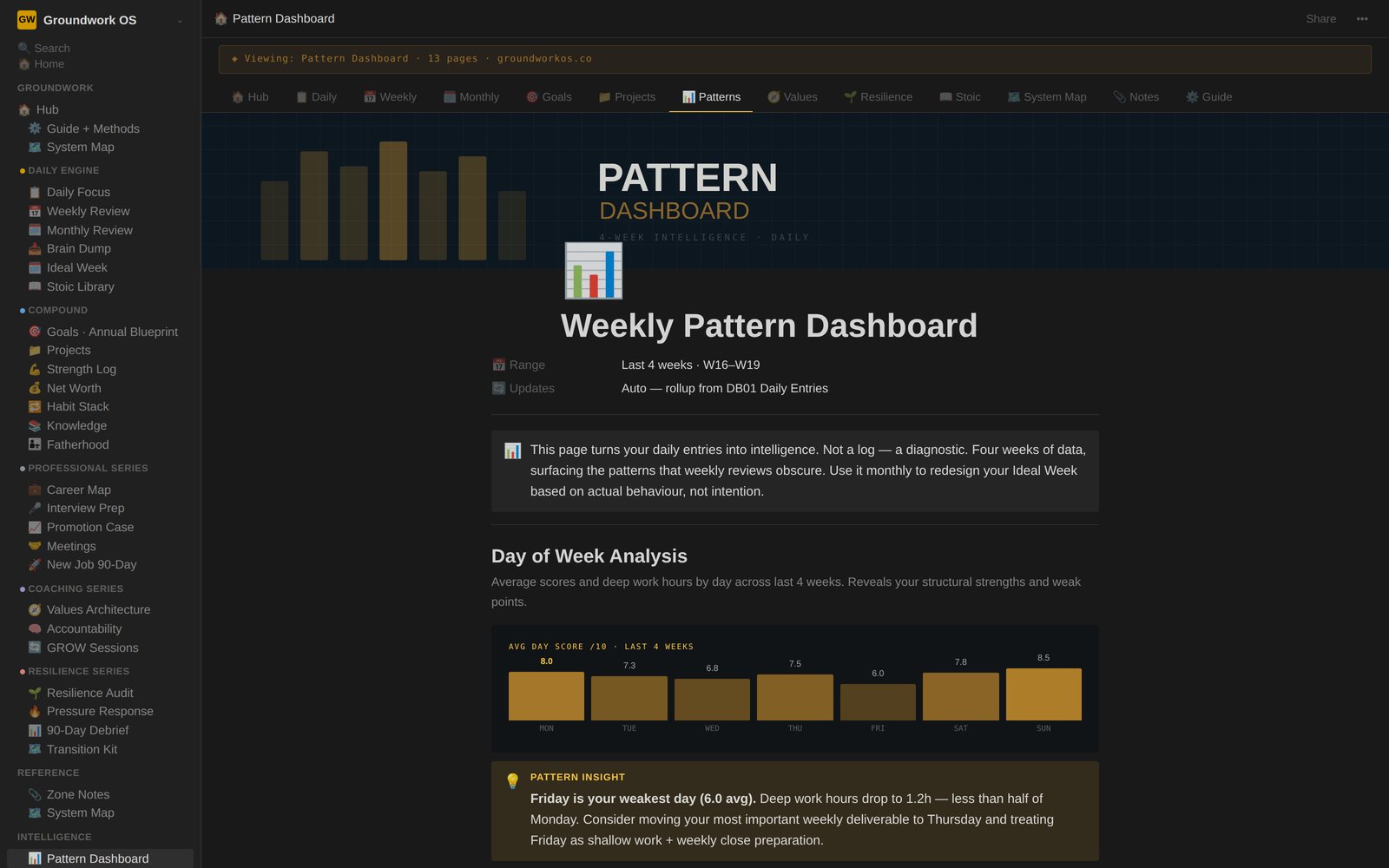Click the Monthly Review icon

point(35,230)
